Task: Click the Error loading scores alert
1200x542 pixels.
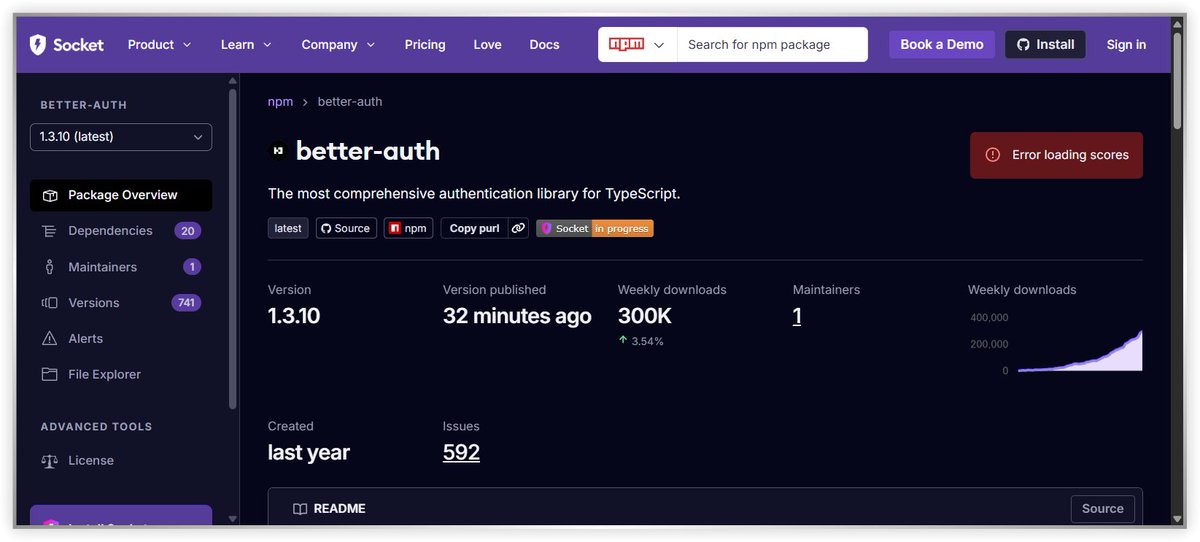Action: (x=1056, y=155)
